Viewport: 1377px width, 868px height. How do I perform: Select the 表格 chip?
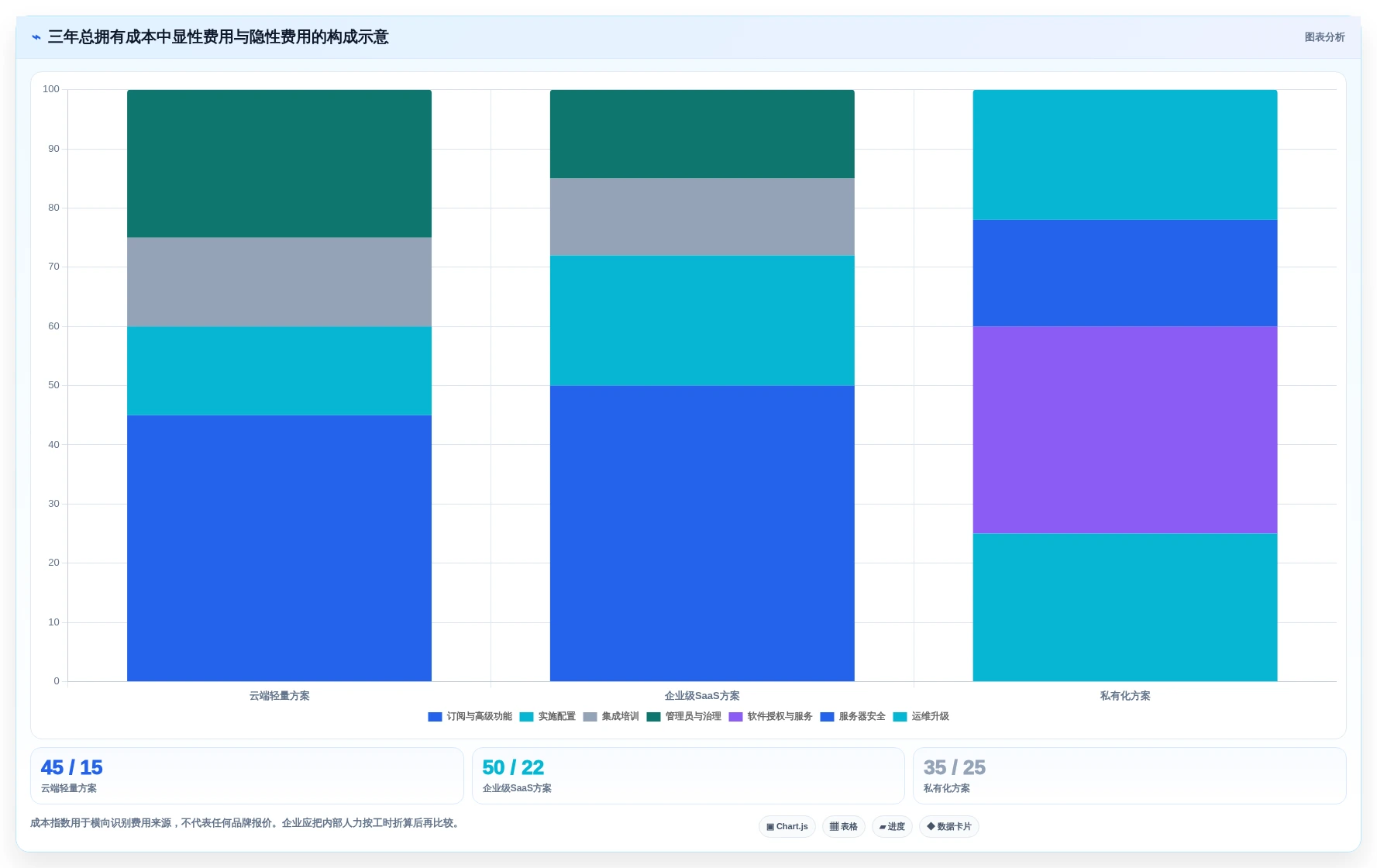[843, 826]
